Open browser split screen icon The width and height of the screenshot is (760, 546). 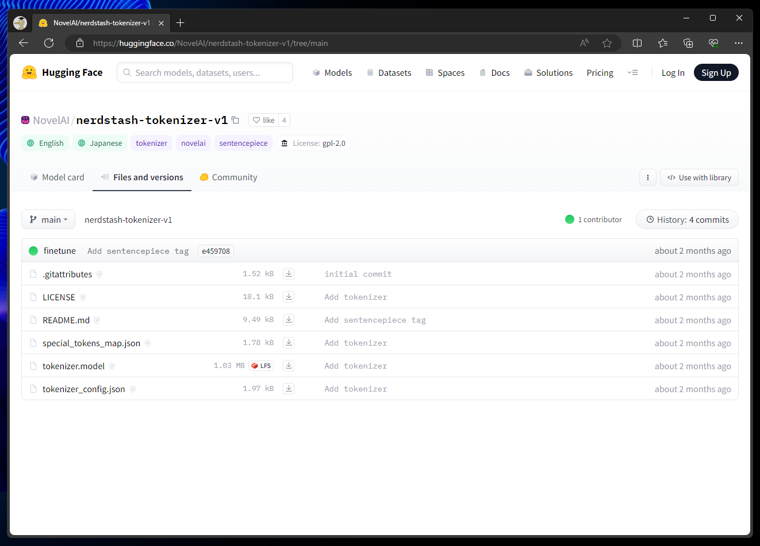637,43
